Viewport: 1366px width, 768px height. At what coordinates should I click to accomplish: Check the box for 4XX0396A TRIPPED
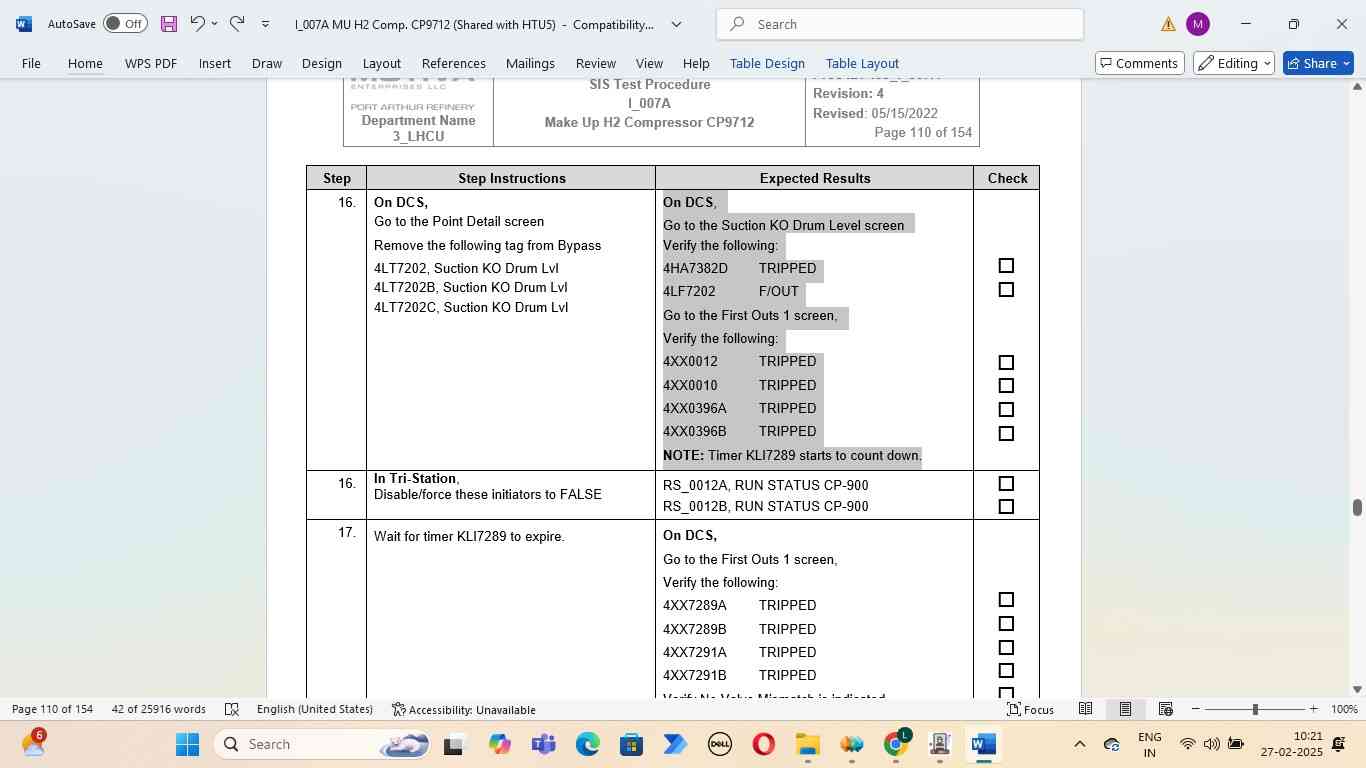point(1006,410)
